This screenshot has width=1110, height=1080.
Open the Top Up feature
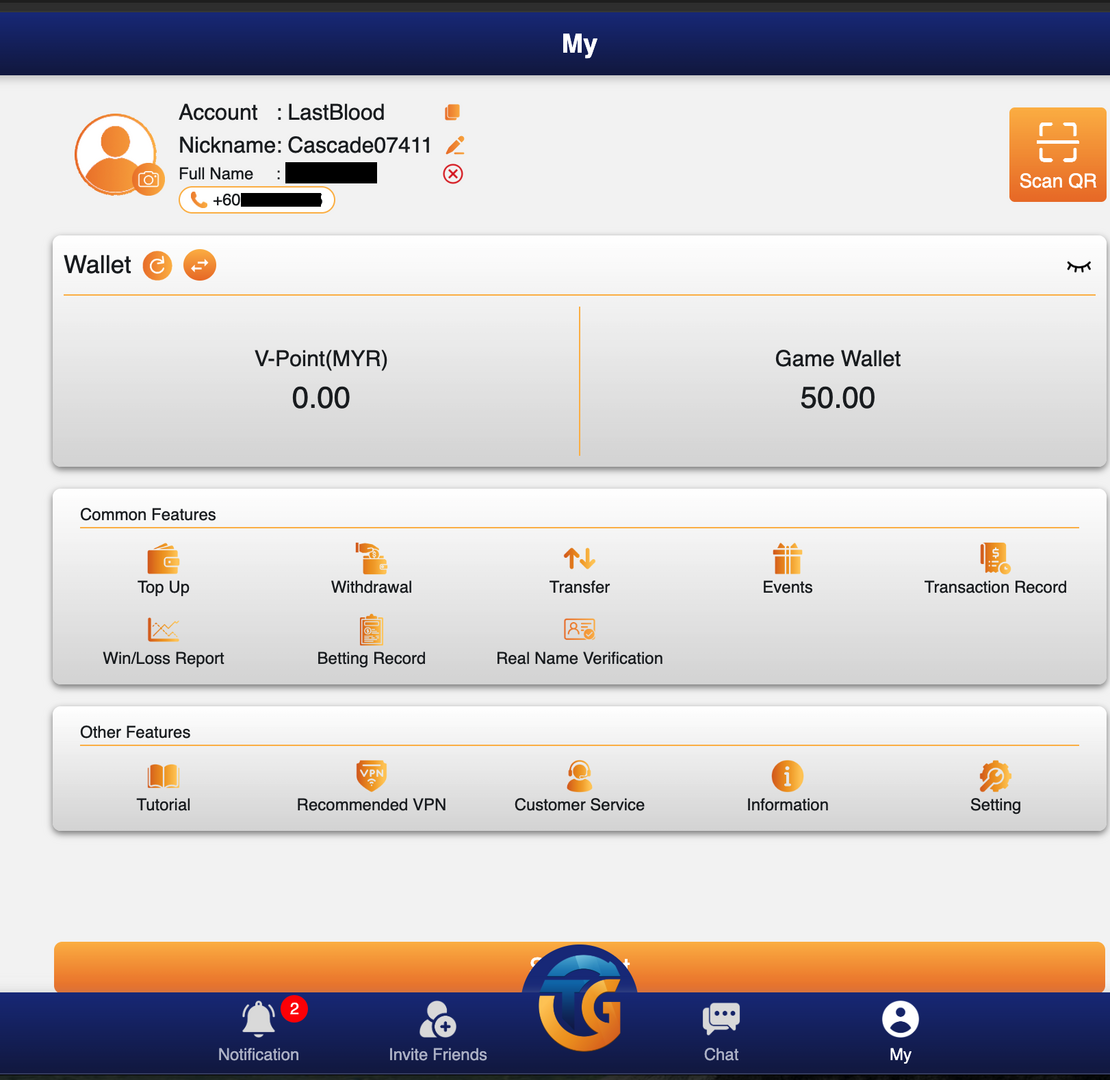(x=164, y=570)
